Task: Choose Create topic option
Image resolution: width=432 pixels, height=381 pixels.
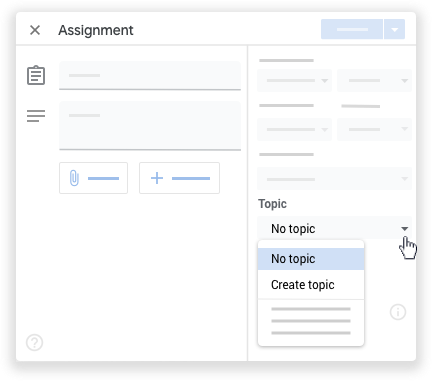Action: tap(311, 285)
